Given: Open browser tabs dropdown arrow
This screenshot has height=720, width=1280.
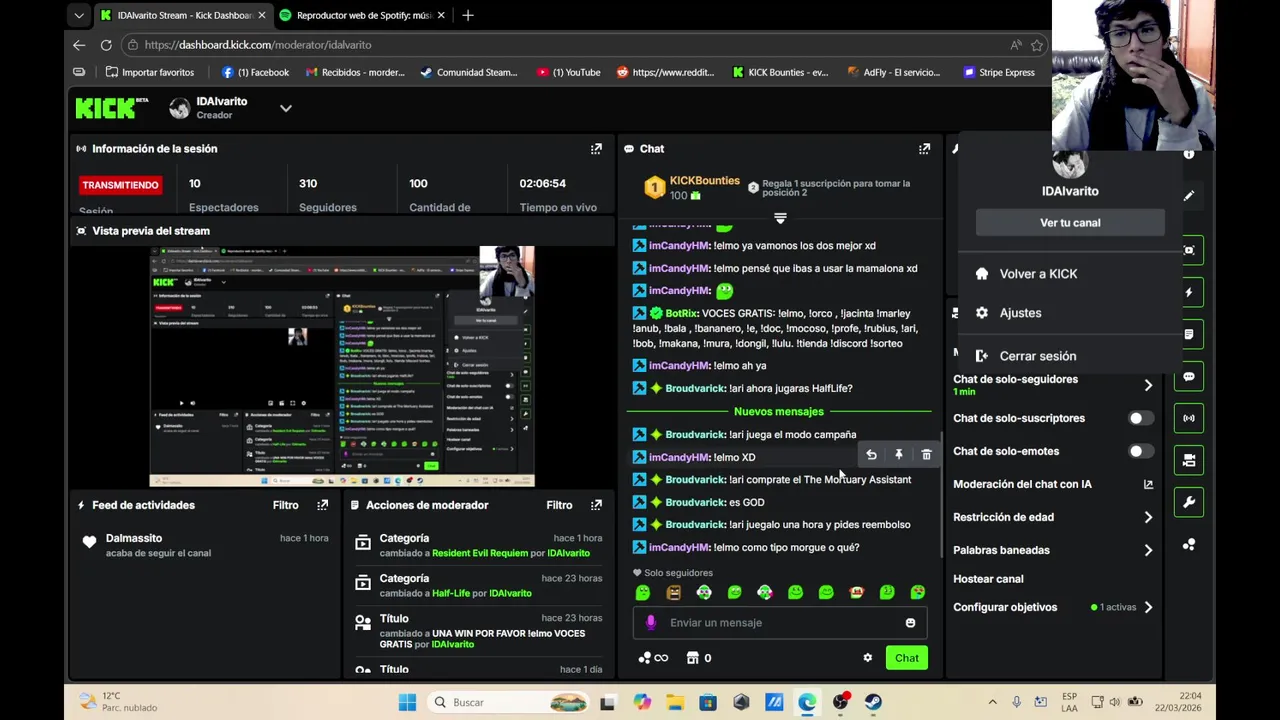Looking at the screenshot, I should (x=79, y=15).
